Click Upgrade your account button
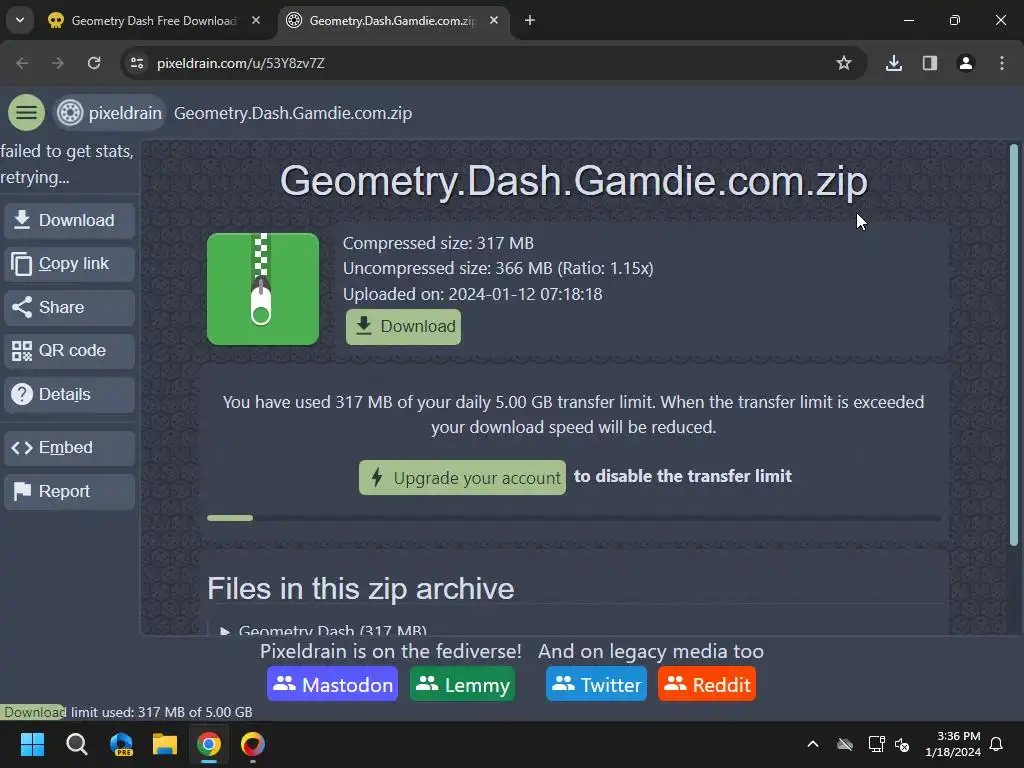The height and width of the screenshot is (768, 1024). 462,477
